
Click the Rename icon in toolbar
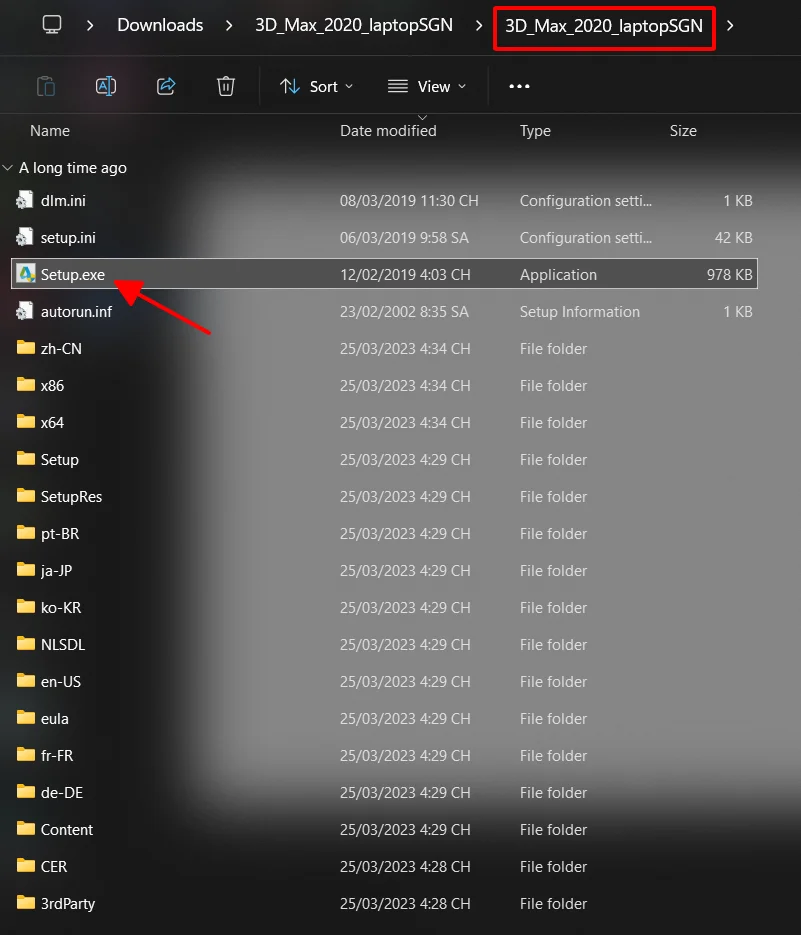tap(106, 86)
